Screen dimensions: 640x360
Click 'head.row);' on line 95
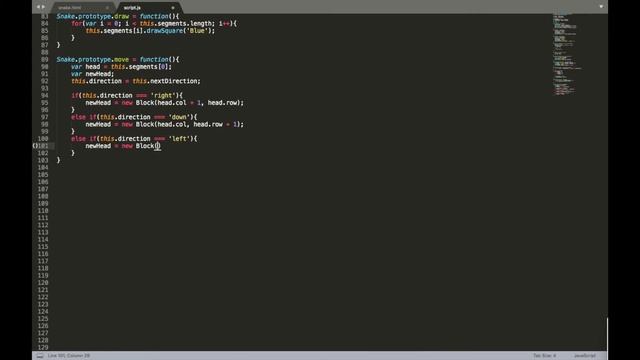coord(226,103)
